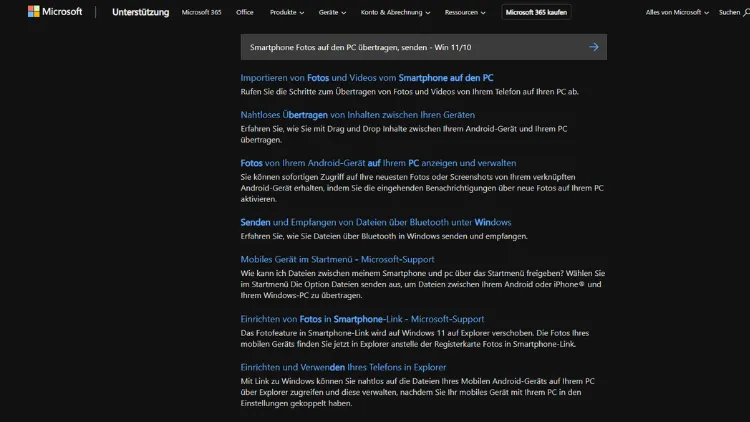Click the Microsoft logo
Screen dimensions: 750x422
[x=54, y=12]
